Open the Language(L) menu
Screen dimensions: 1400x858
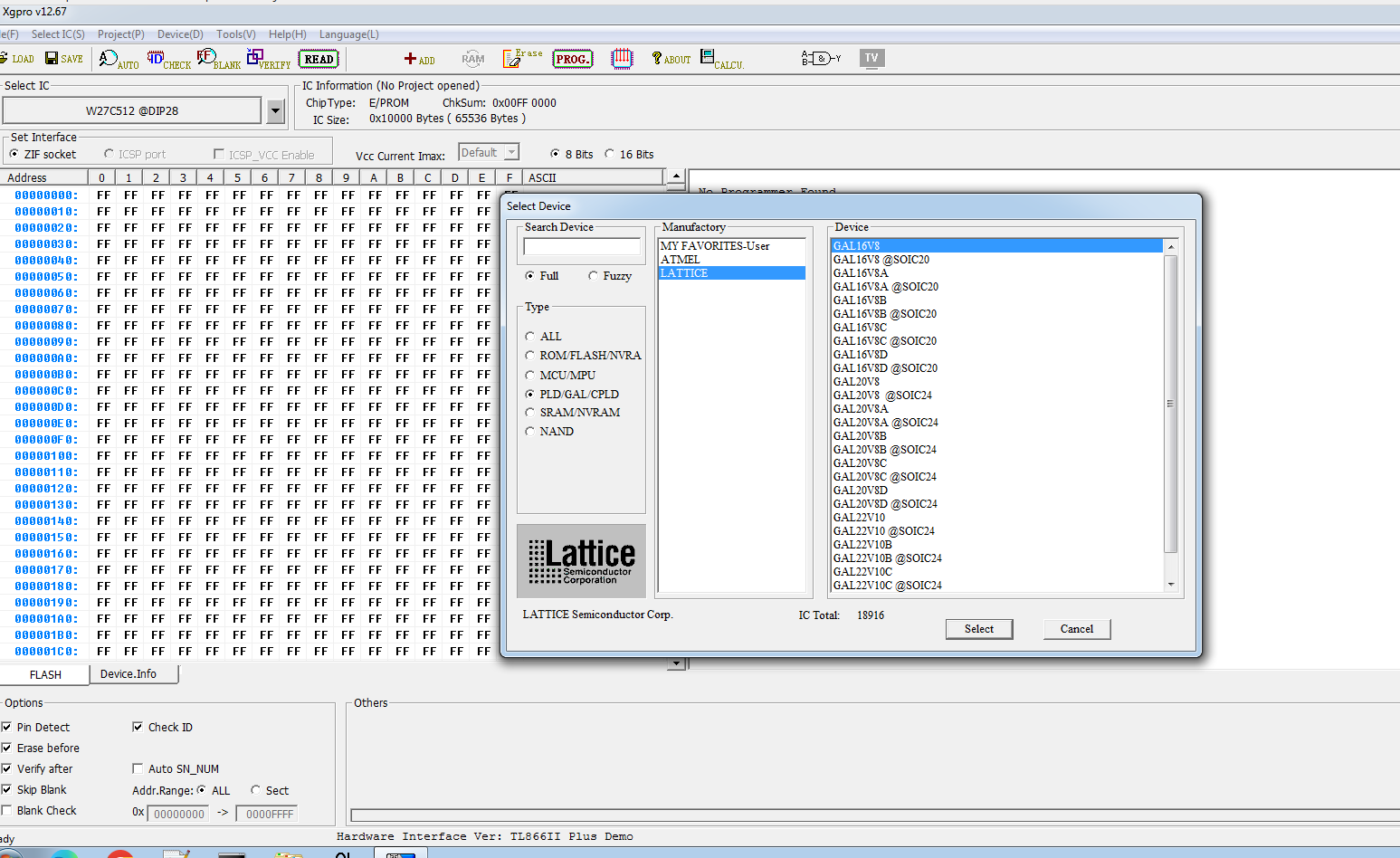point(349,34)
